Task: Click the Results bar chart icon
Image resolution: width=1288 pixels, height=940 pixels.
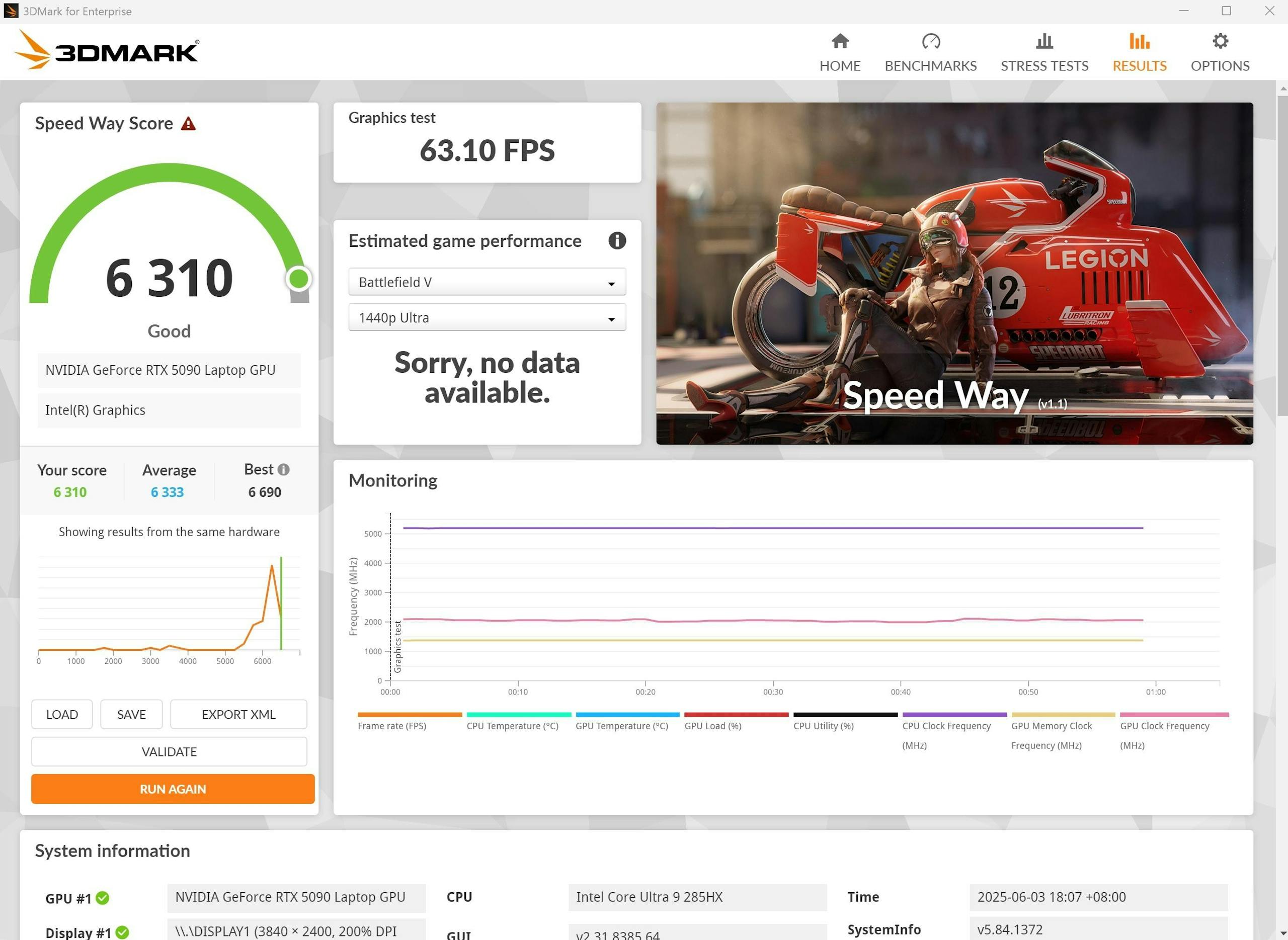Action: [x=1140, y=41]
